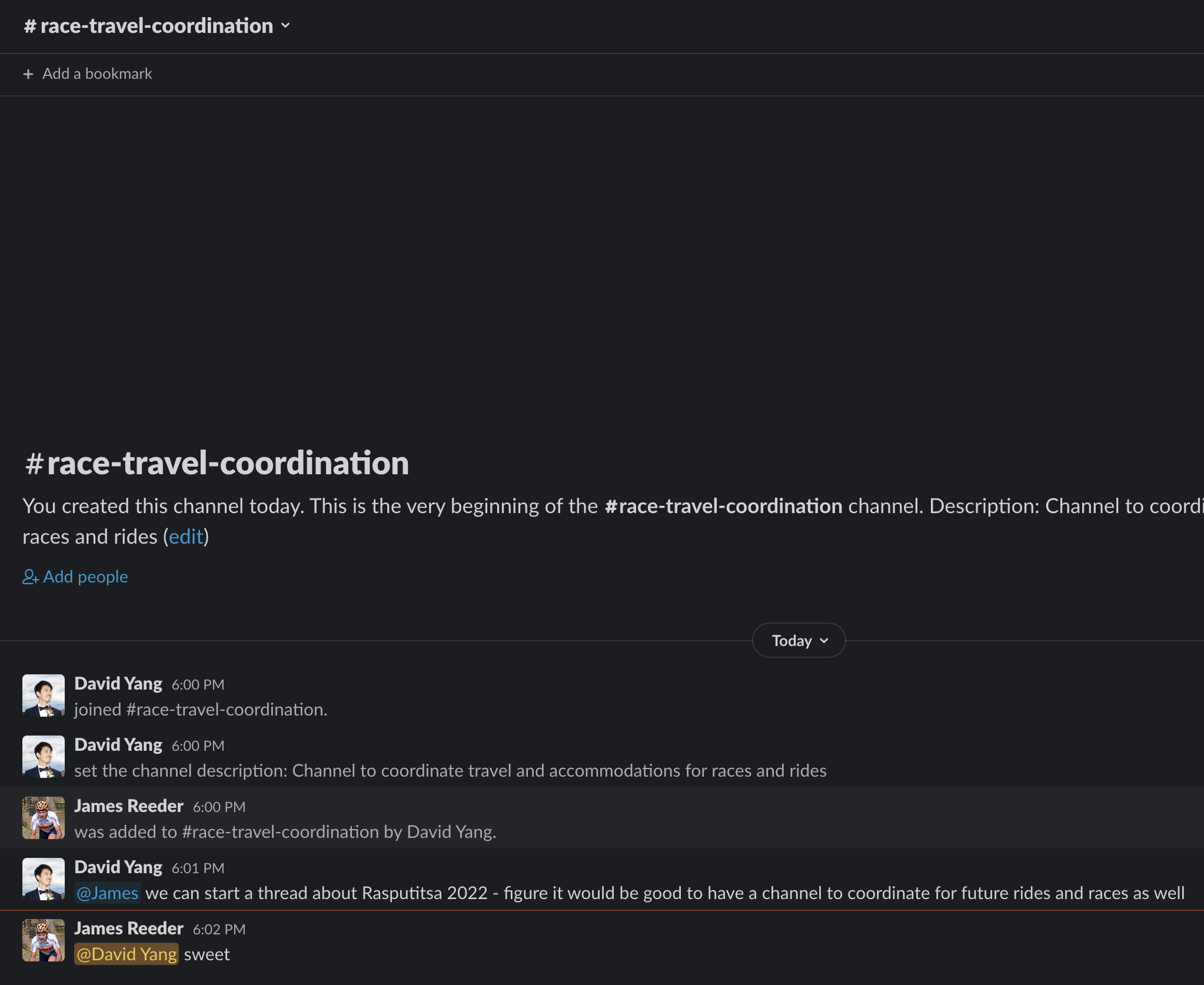Image resolution: width=1204 pixels, height=985 pixels.
Task: Click David Yang's name on the joined message
Action: click(118, 684)
